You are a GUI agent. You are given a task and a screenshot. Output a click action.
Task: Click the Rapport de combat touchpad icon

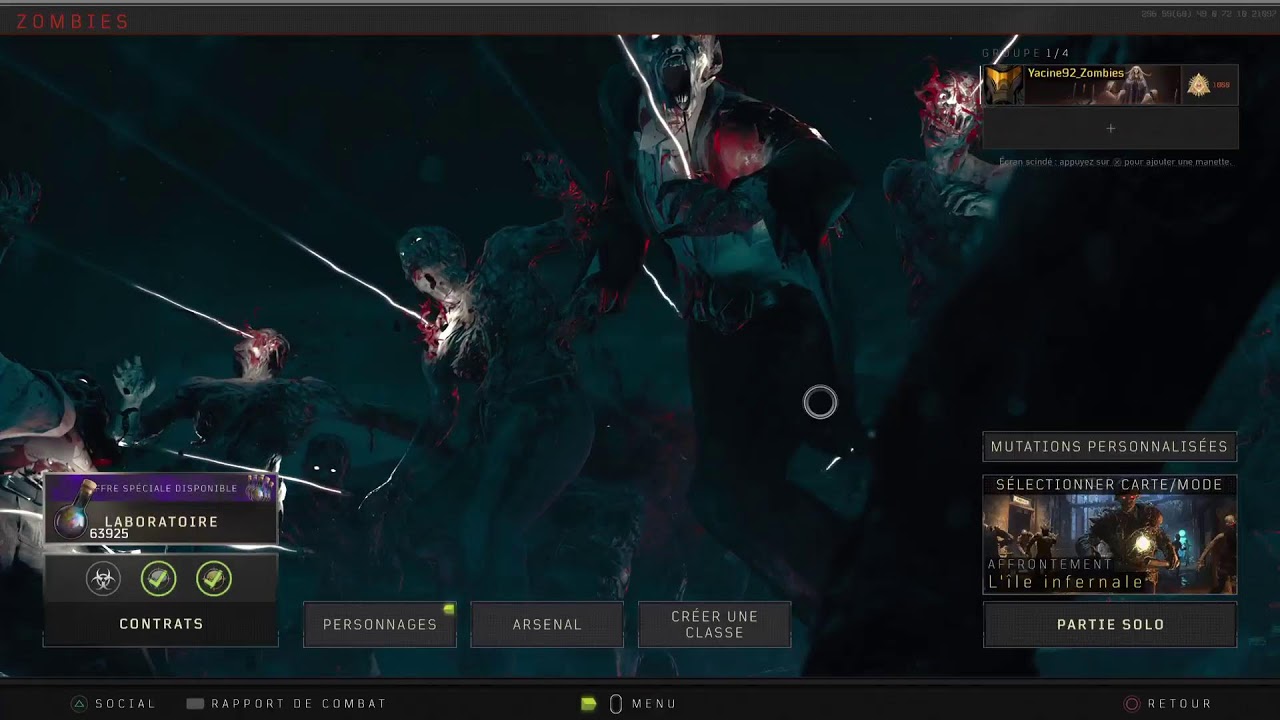(x=195, y=704)
